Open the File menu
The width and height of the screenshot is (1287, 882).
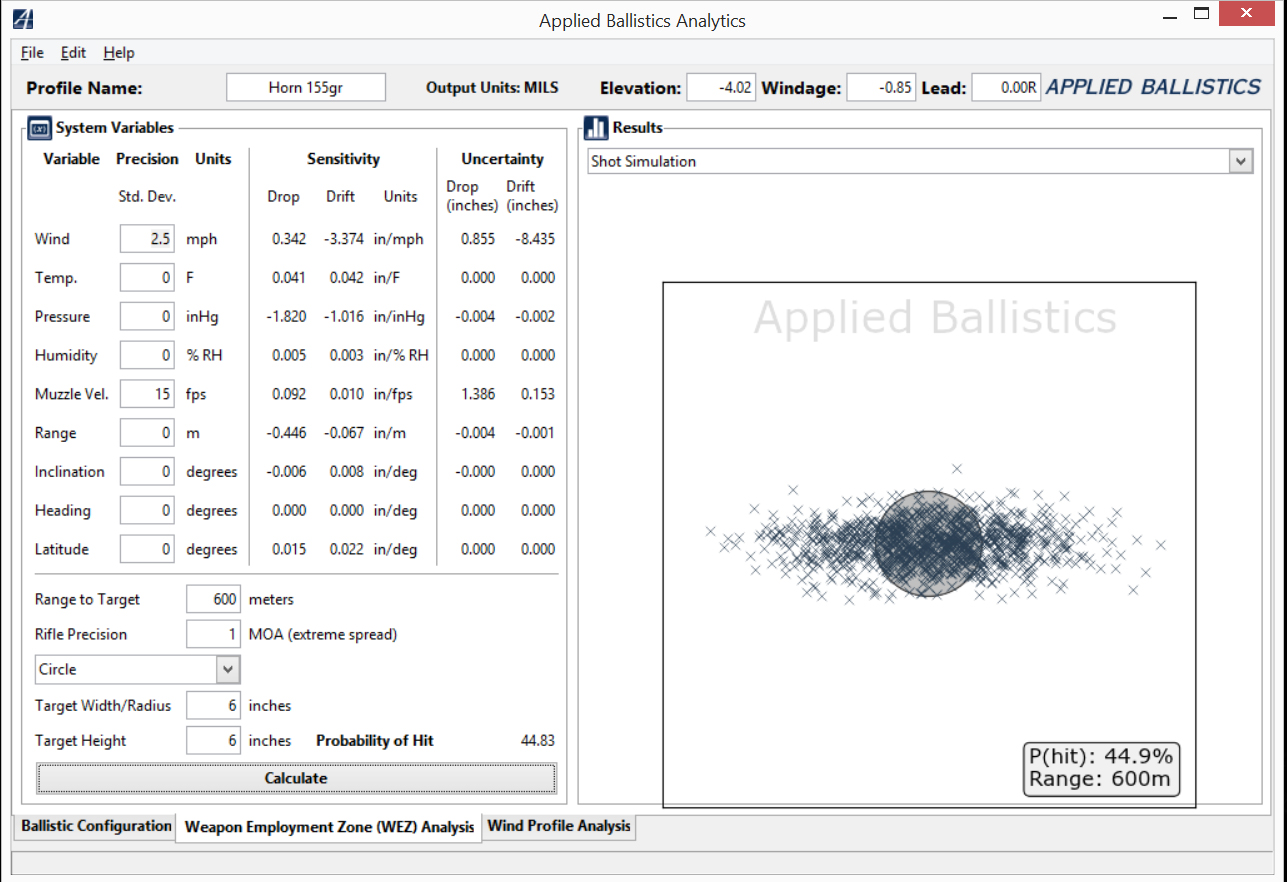click(x=32, y=53)
